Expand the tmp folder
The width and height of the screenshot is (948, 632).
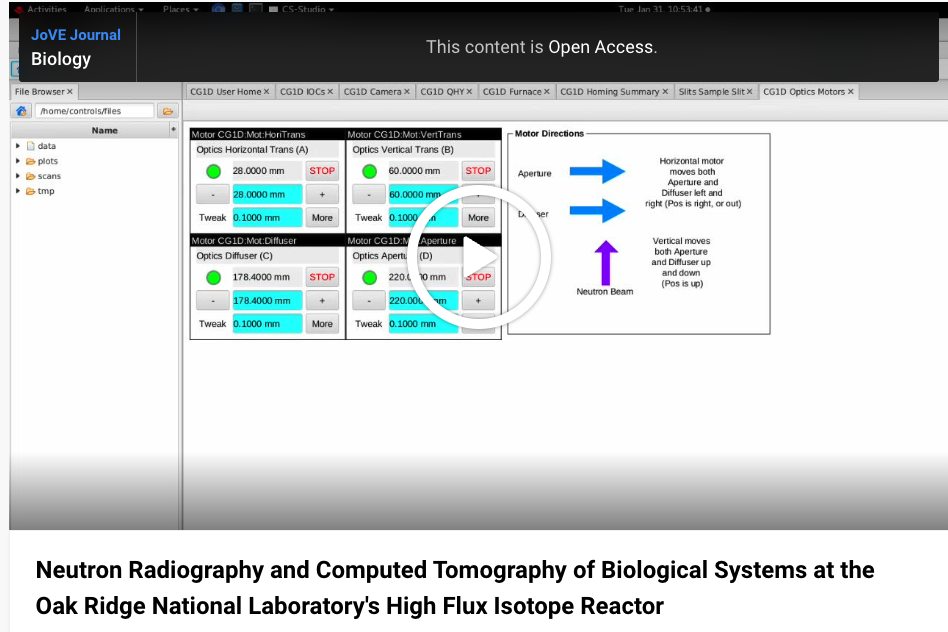coord(18,191)
